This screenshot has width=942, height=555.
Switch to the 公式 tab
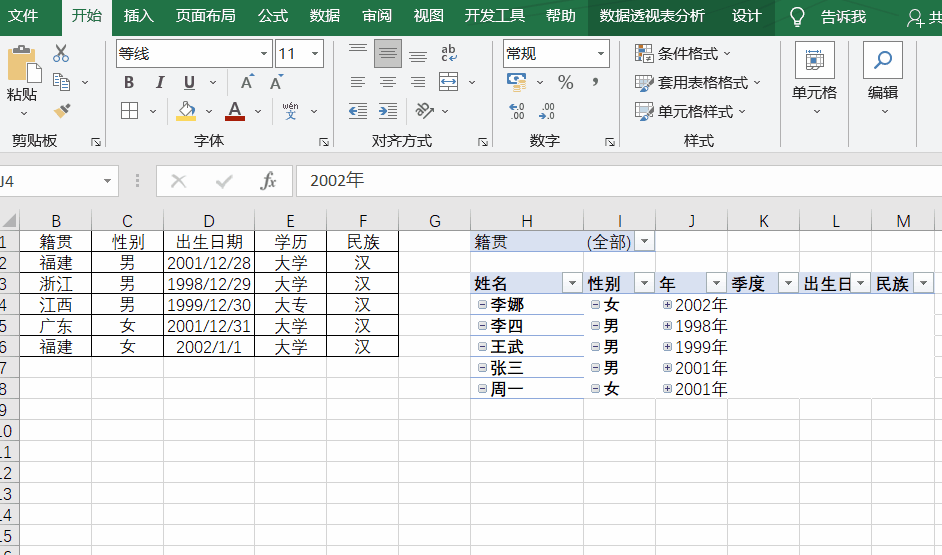click(x=273, y=16)
